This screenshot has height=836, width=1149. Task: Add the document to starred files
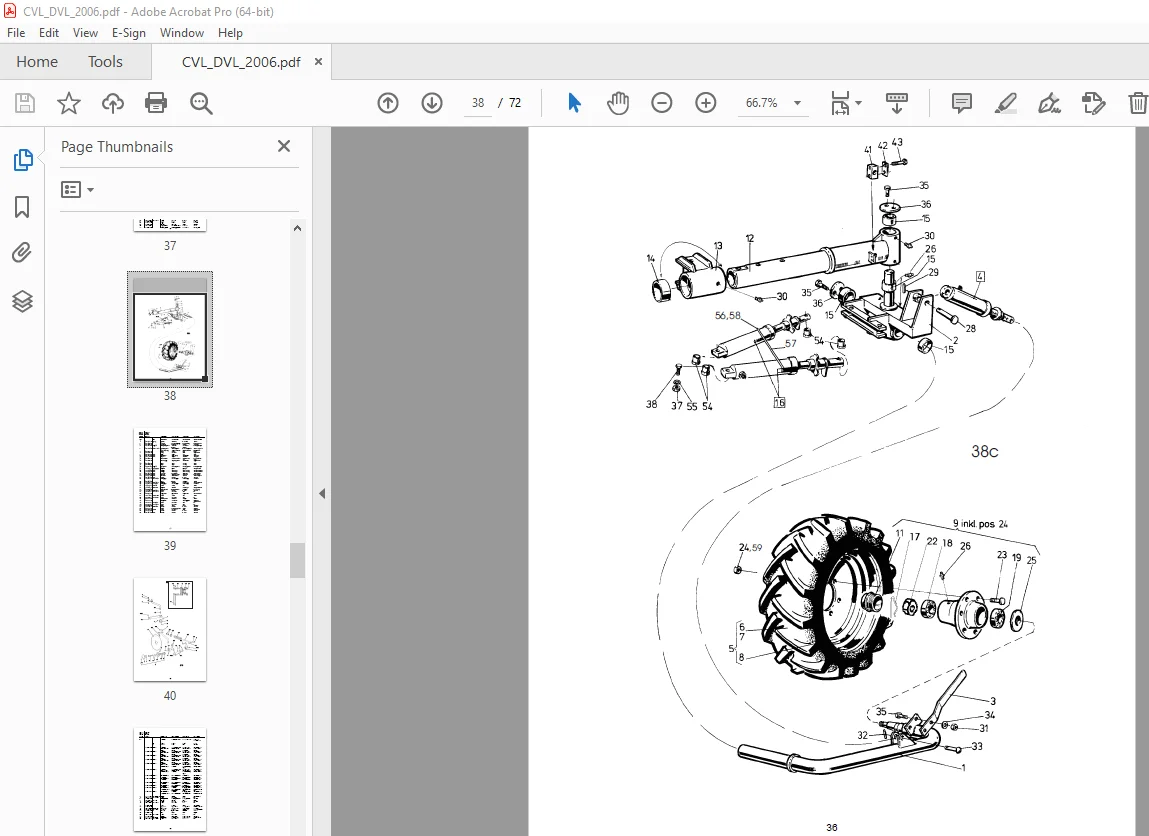(x=69, y=103)
